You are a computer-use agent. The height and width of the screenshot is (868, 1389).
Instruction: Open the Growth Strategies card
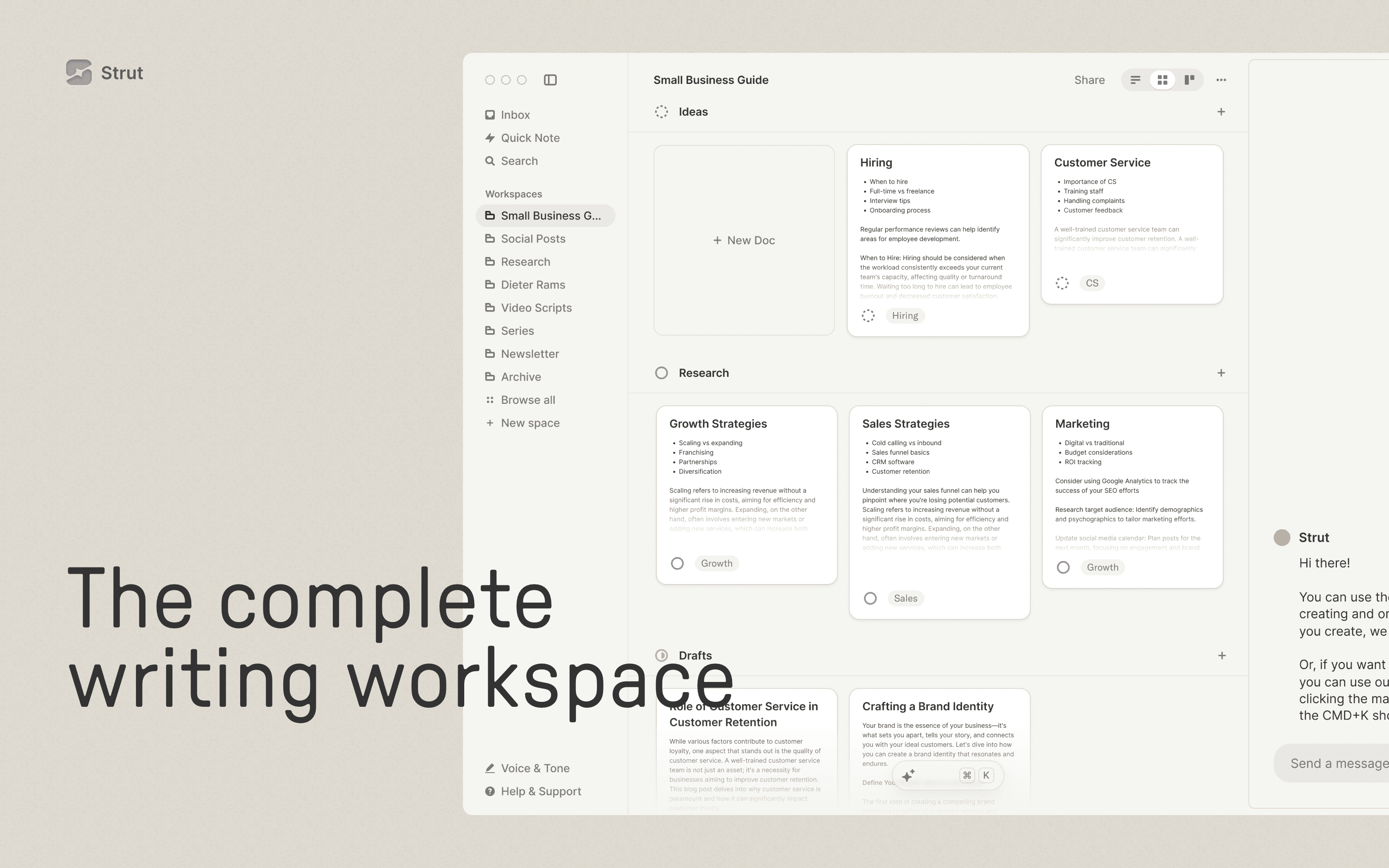point(747,496)
